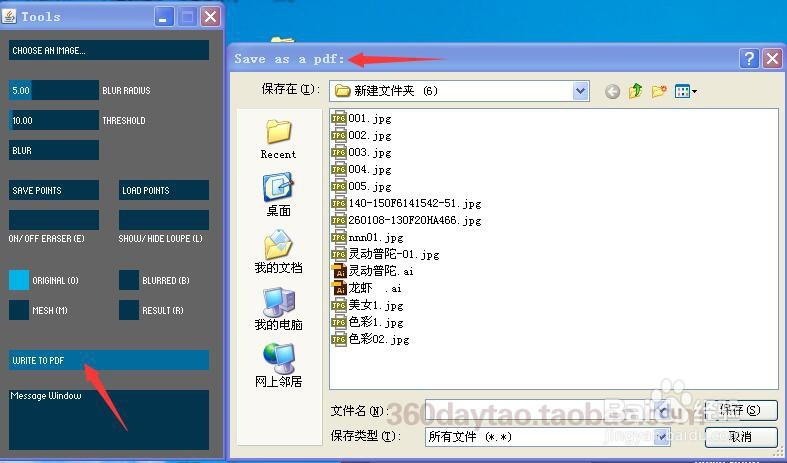Select the Original (O) view toggle

coord(19,280)
